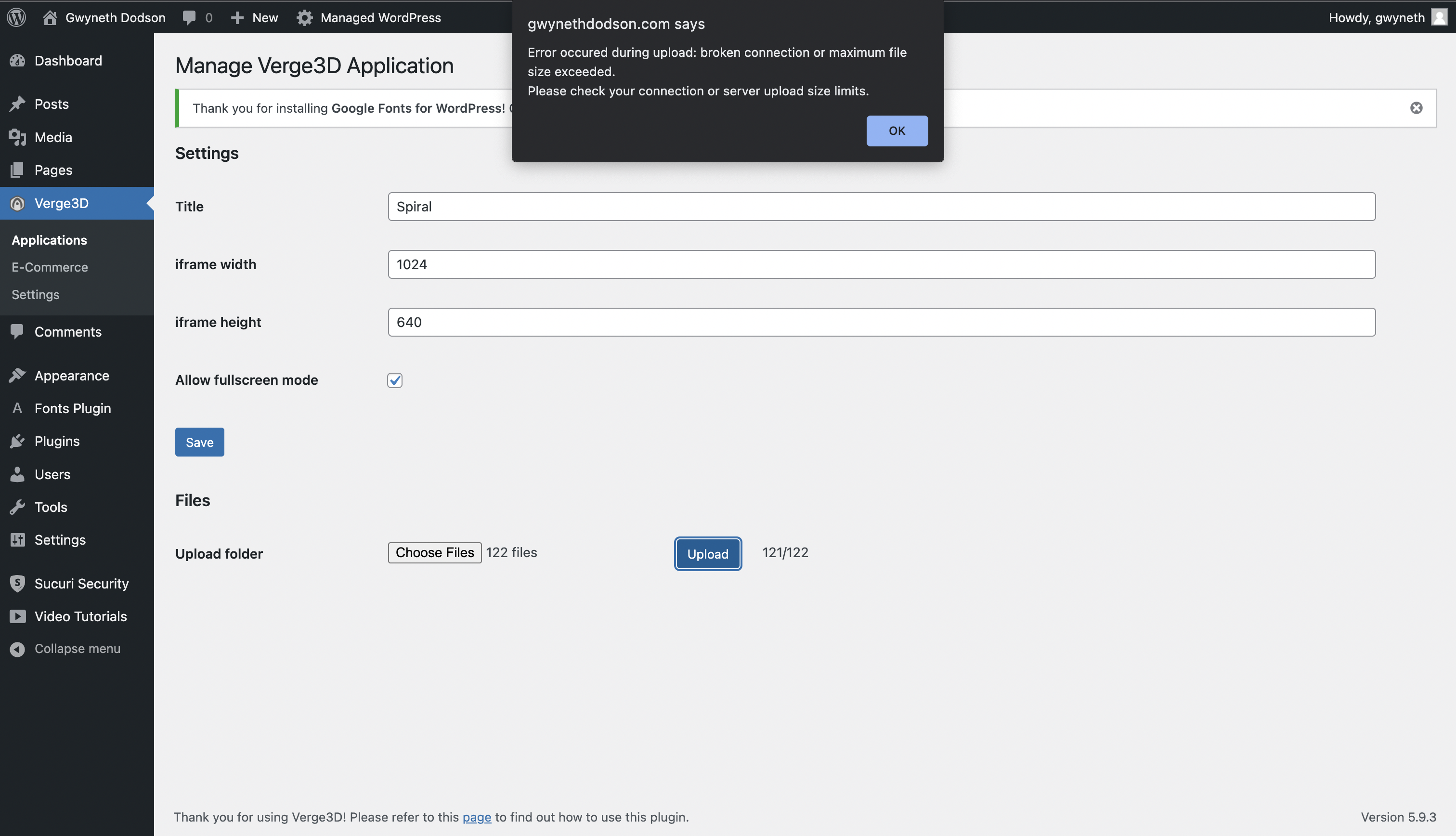
Task: Click the Settings sliders icon in sidebar
Action: (x=17, y=540)
